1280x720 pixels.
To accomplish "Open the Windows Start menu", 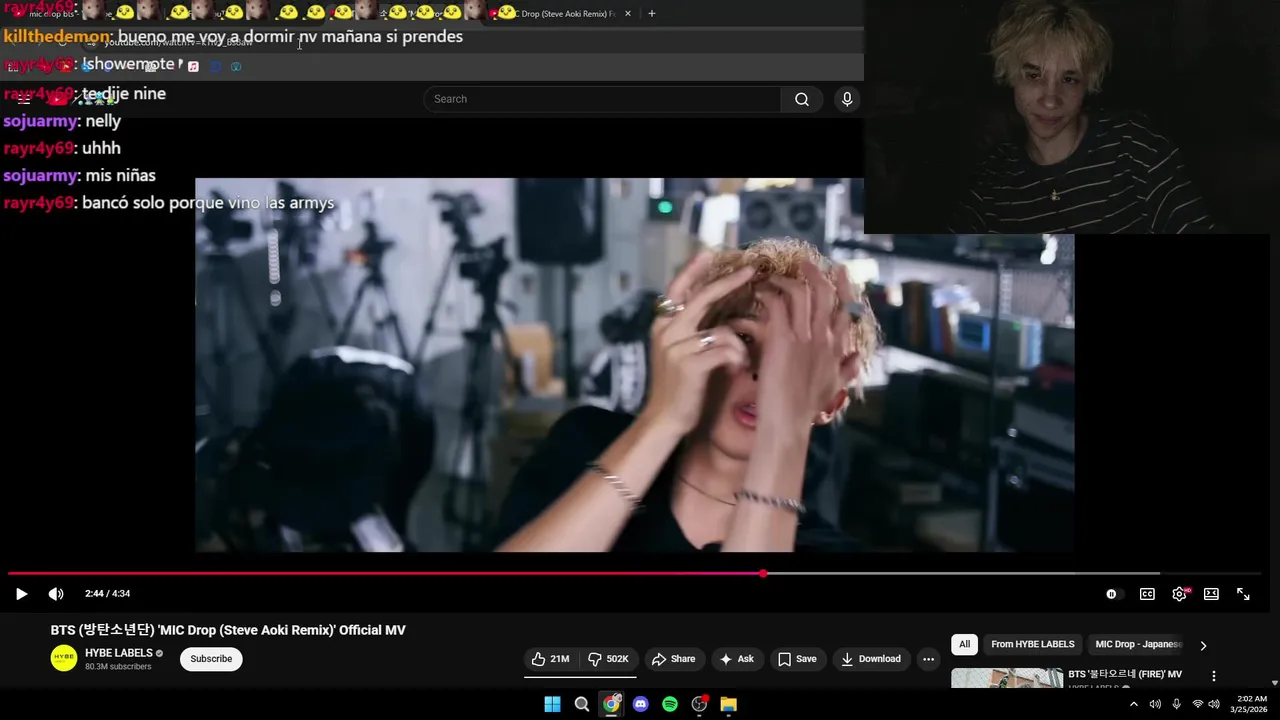I will (552, 704).
